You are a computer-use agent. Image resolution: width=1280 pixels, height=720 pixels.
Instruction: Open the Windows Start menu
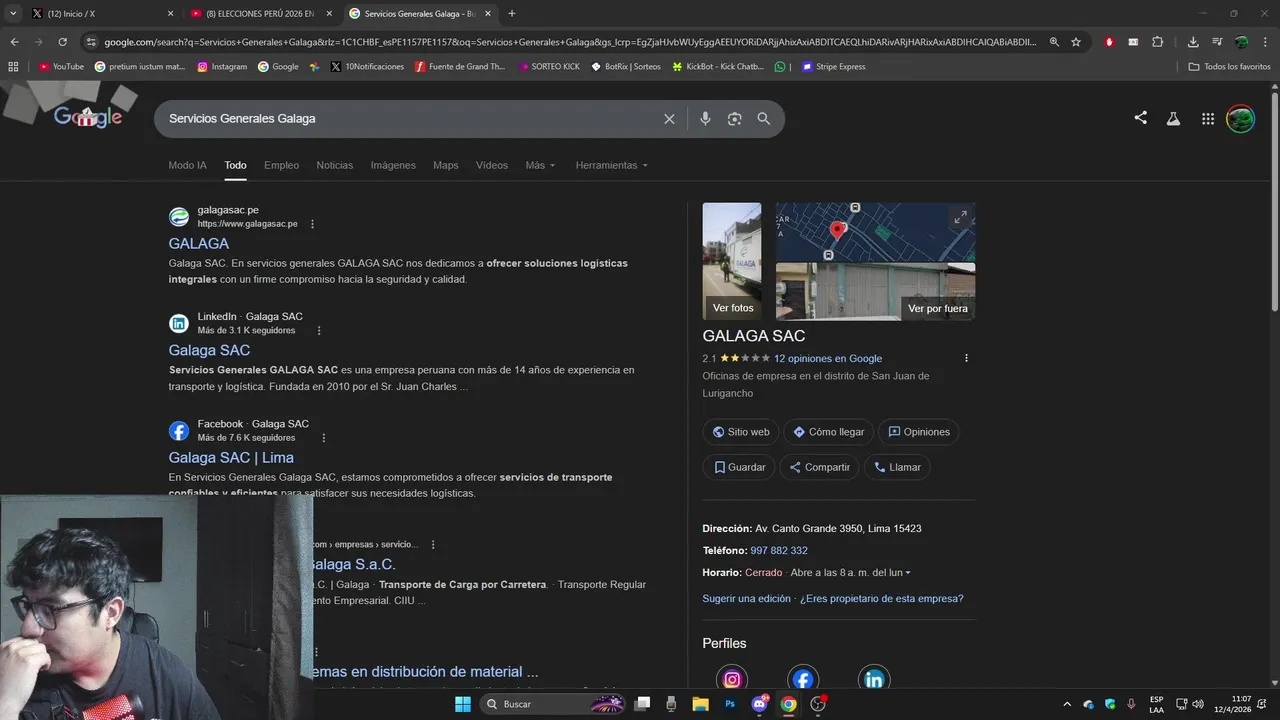click(463, 704)
